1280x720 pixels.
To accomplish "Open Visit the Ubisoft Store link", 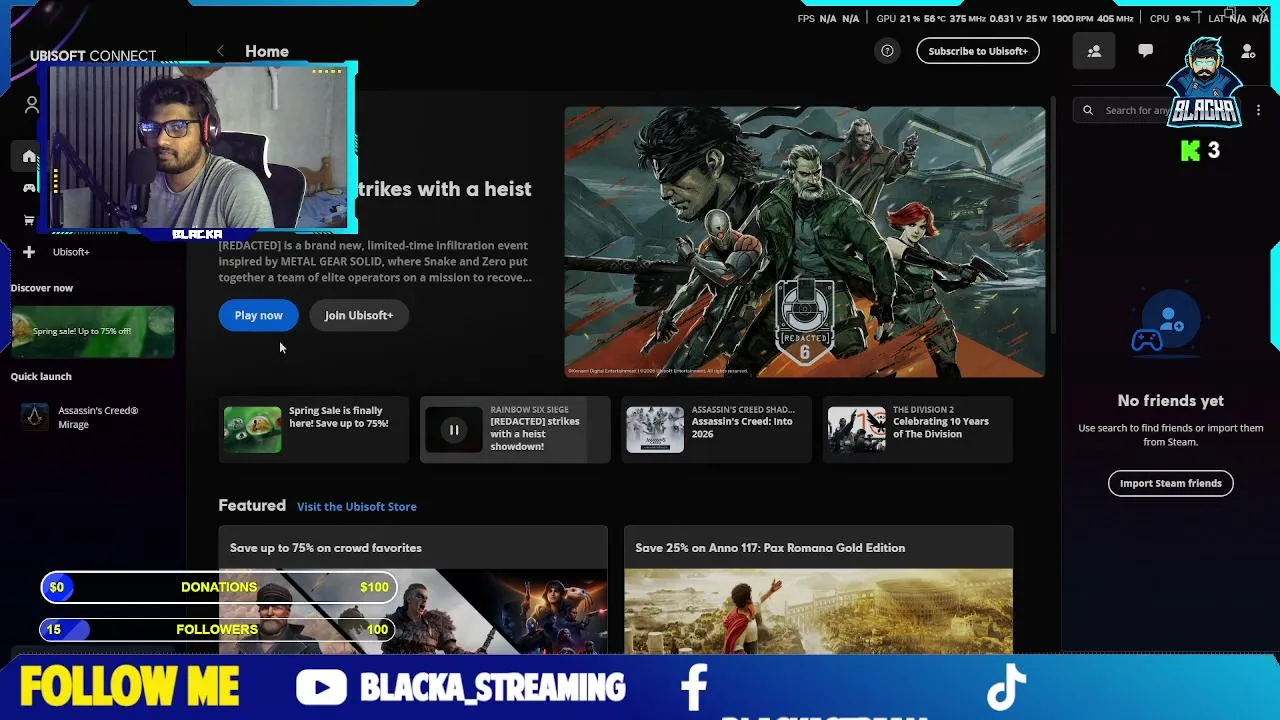I will (357, 507).
